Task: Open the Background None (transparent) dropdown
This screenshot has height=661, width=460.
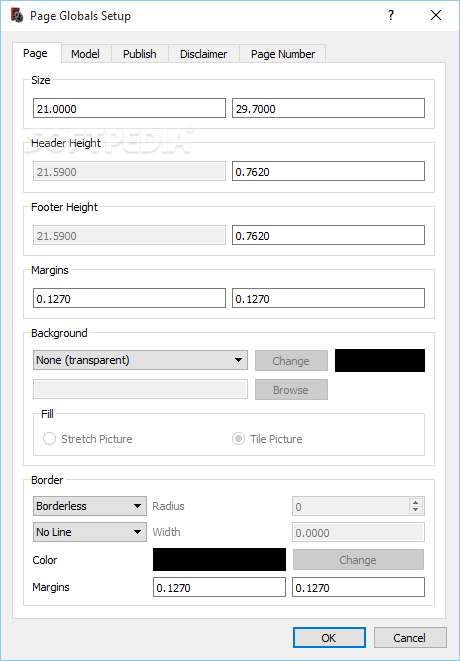Action: point(140,360)
